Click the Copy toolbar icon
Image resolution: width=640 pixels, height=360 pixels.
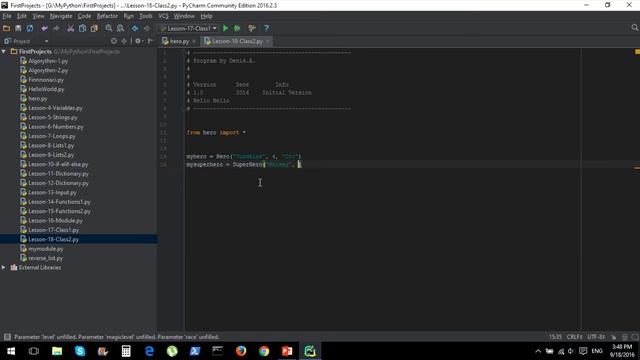tap(82, 28)
